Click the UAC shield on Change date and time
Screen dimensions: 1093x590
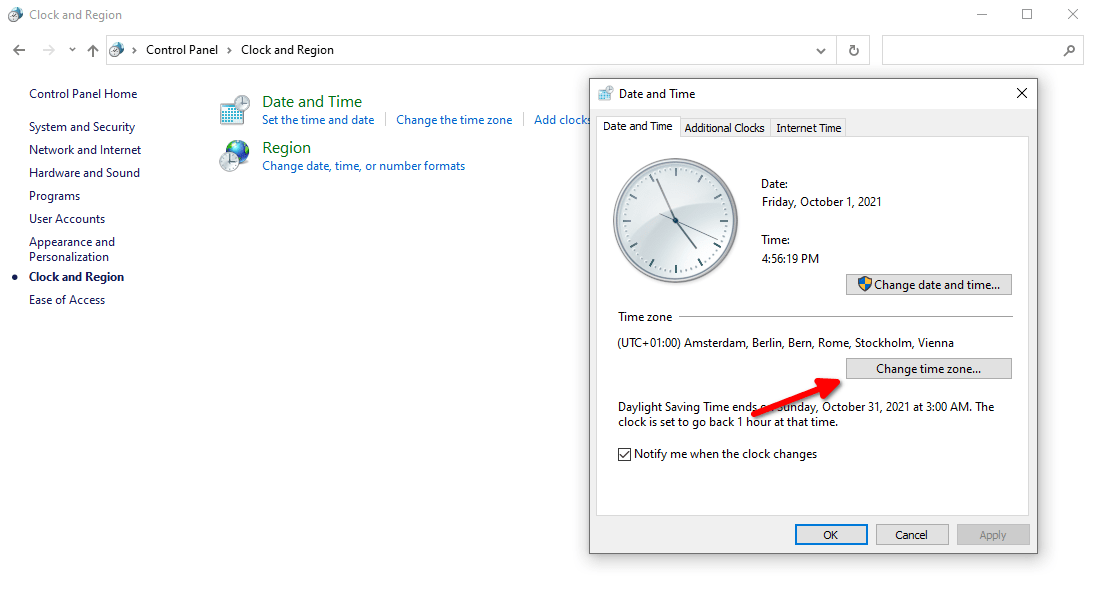(865, 284)
